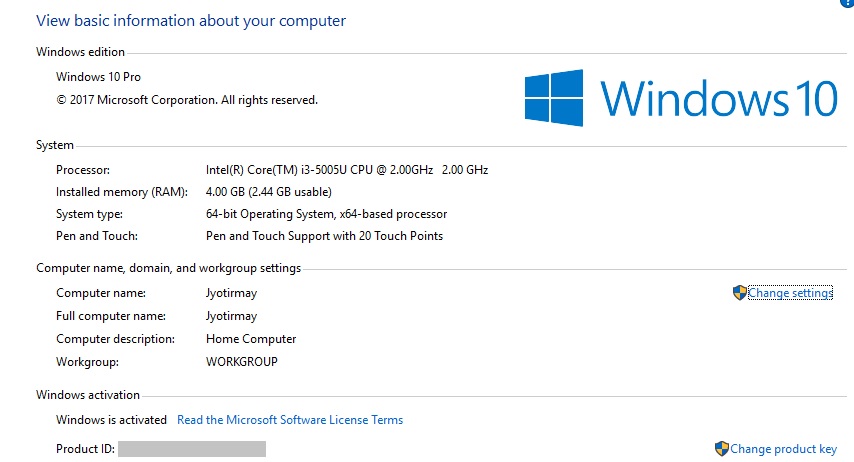854x462 pixels.
Task: Click the 2017 Microsoft Corporation copyright line
Action: [187, 100]
